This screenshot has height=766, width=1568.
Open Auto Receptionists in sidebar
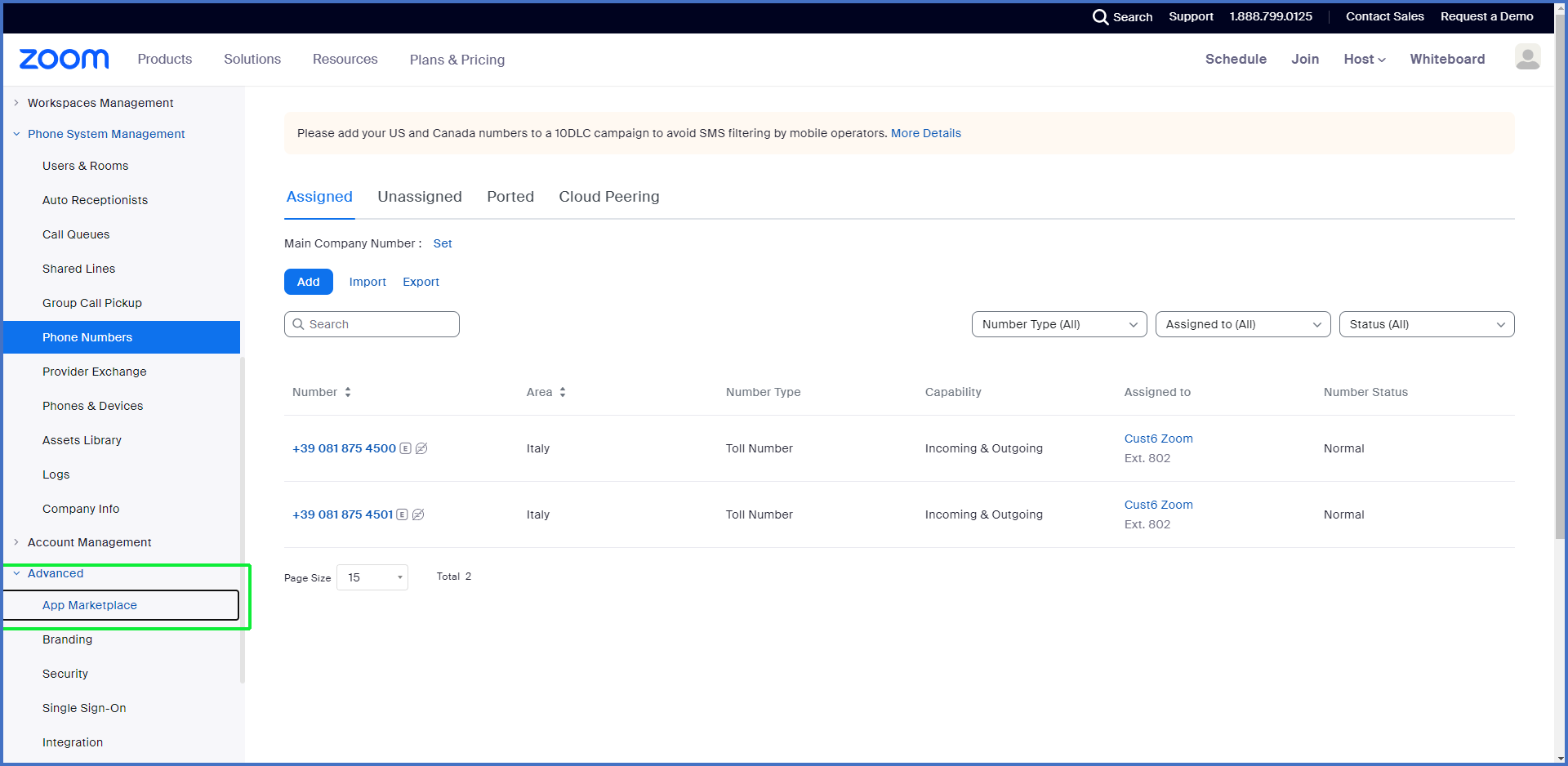point(96,200)
